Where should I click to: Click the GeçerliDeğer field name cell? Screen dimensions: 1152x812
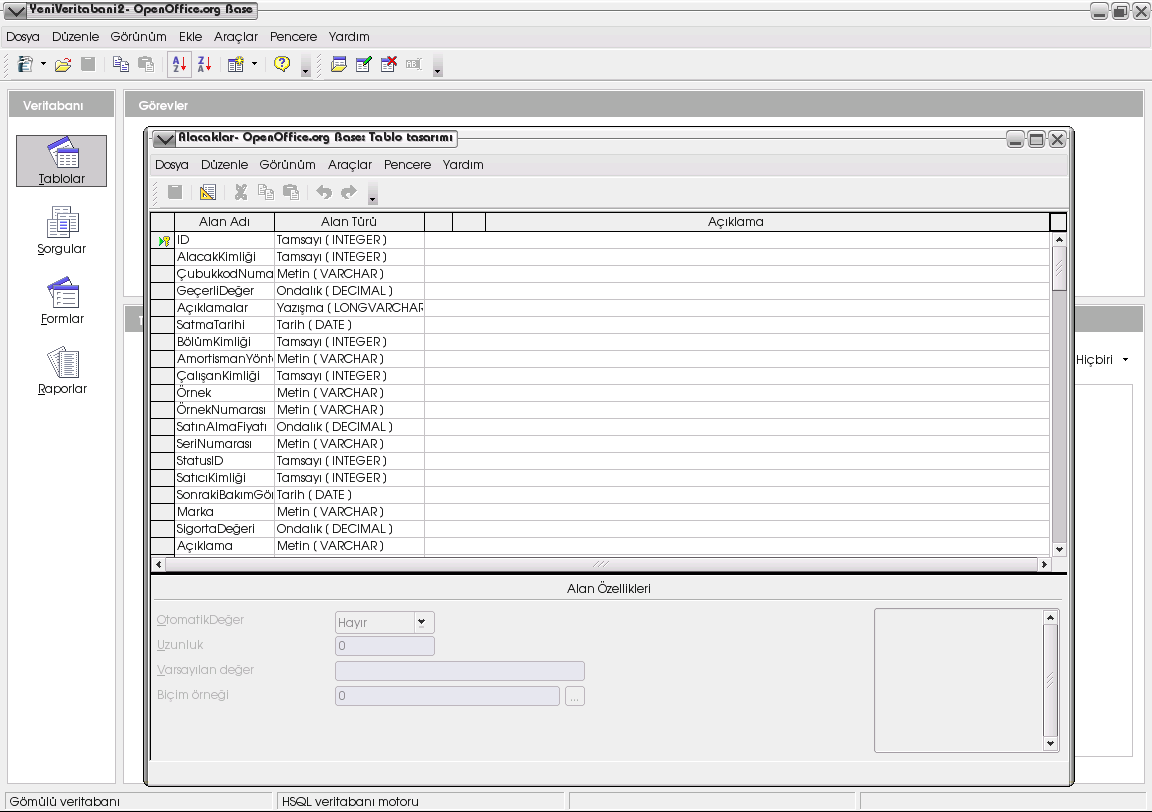tap(224, 291)
